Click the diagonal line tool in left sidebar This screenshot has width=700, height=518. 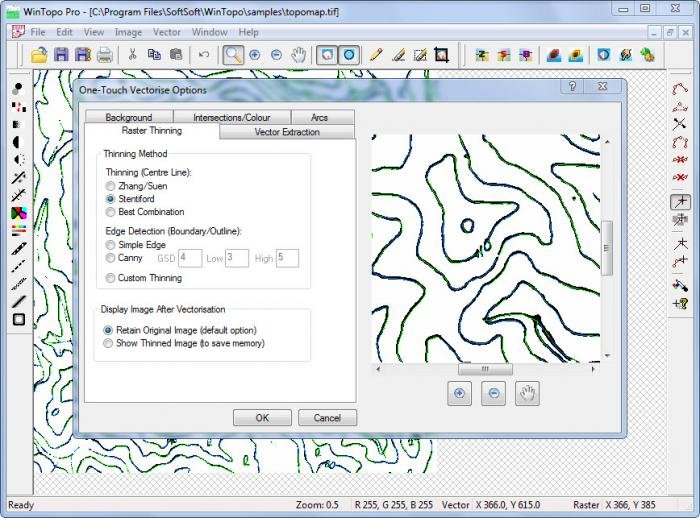click(19, 301)
